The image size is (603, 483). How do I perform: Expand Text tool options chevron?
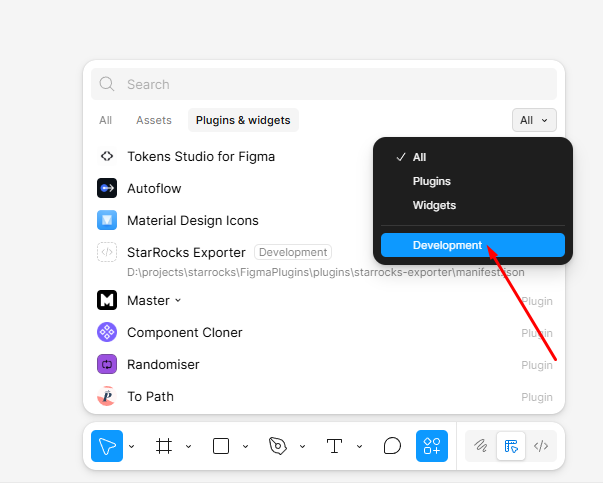tap(359, 446)
